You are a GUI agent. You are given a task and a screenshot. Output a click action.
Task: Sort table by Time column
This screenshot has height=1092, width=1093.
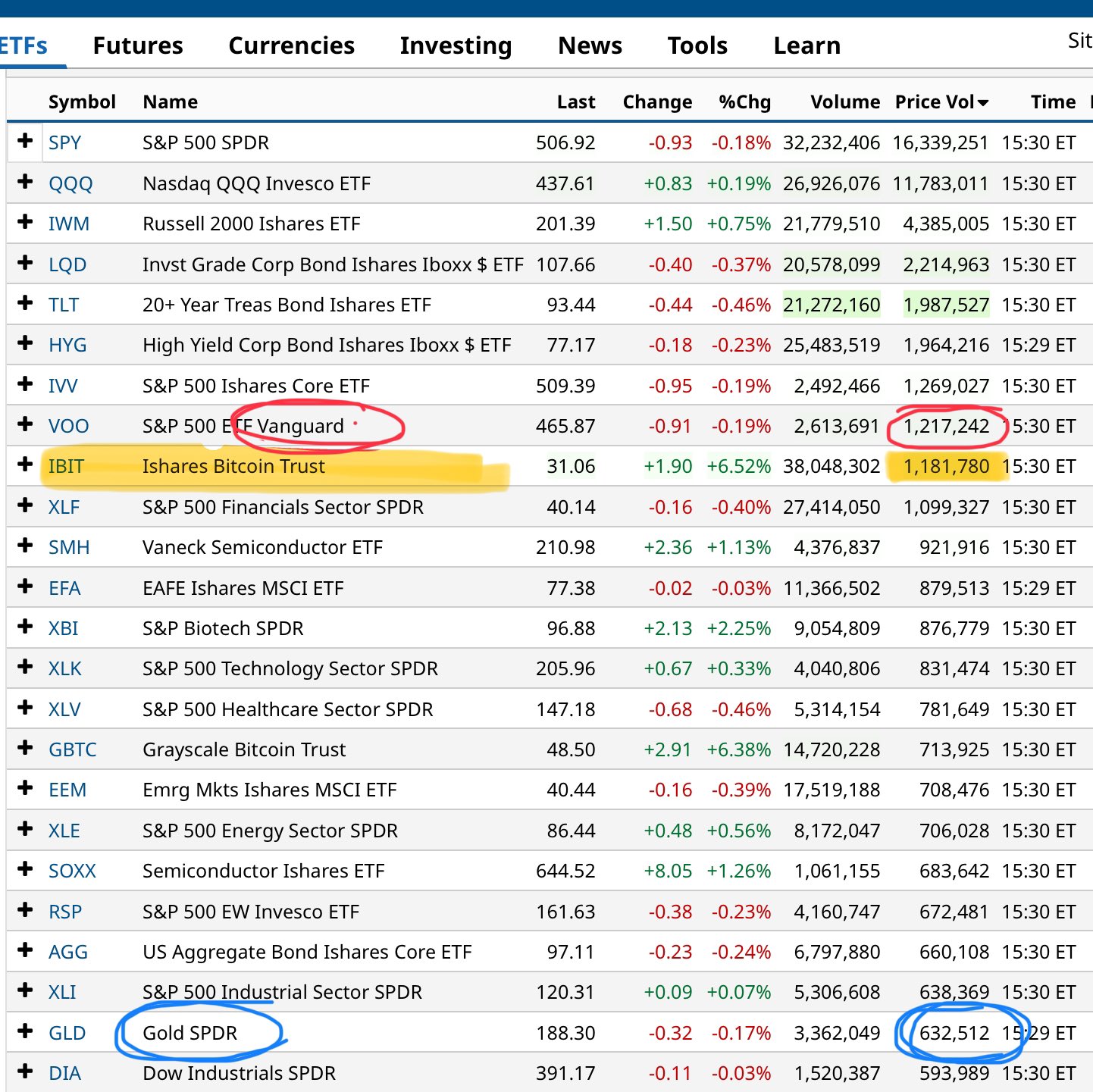coord(1053,102)
